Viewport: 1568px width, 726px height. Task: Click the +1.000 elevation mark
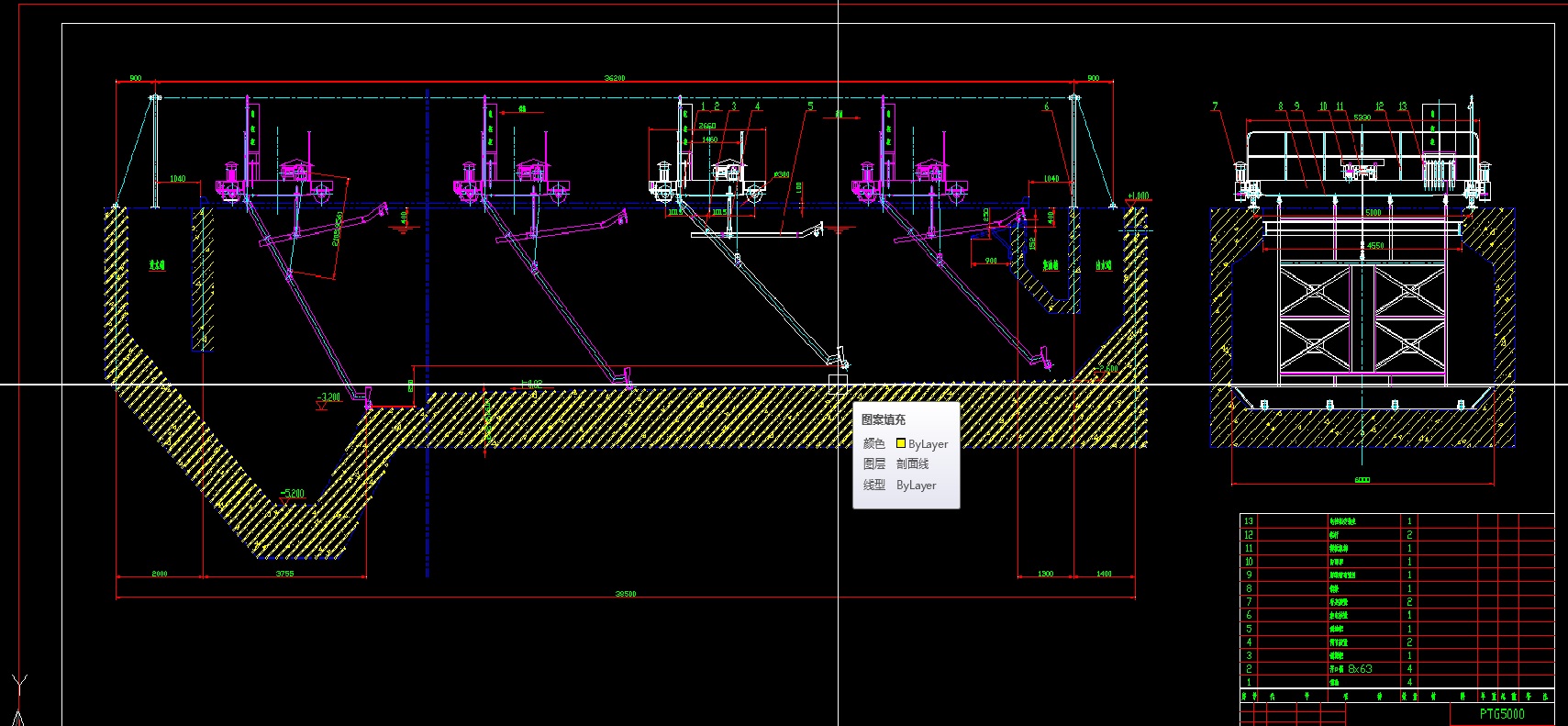point(1138,195)
